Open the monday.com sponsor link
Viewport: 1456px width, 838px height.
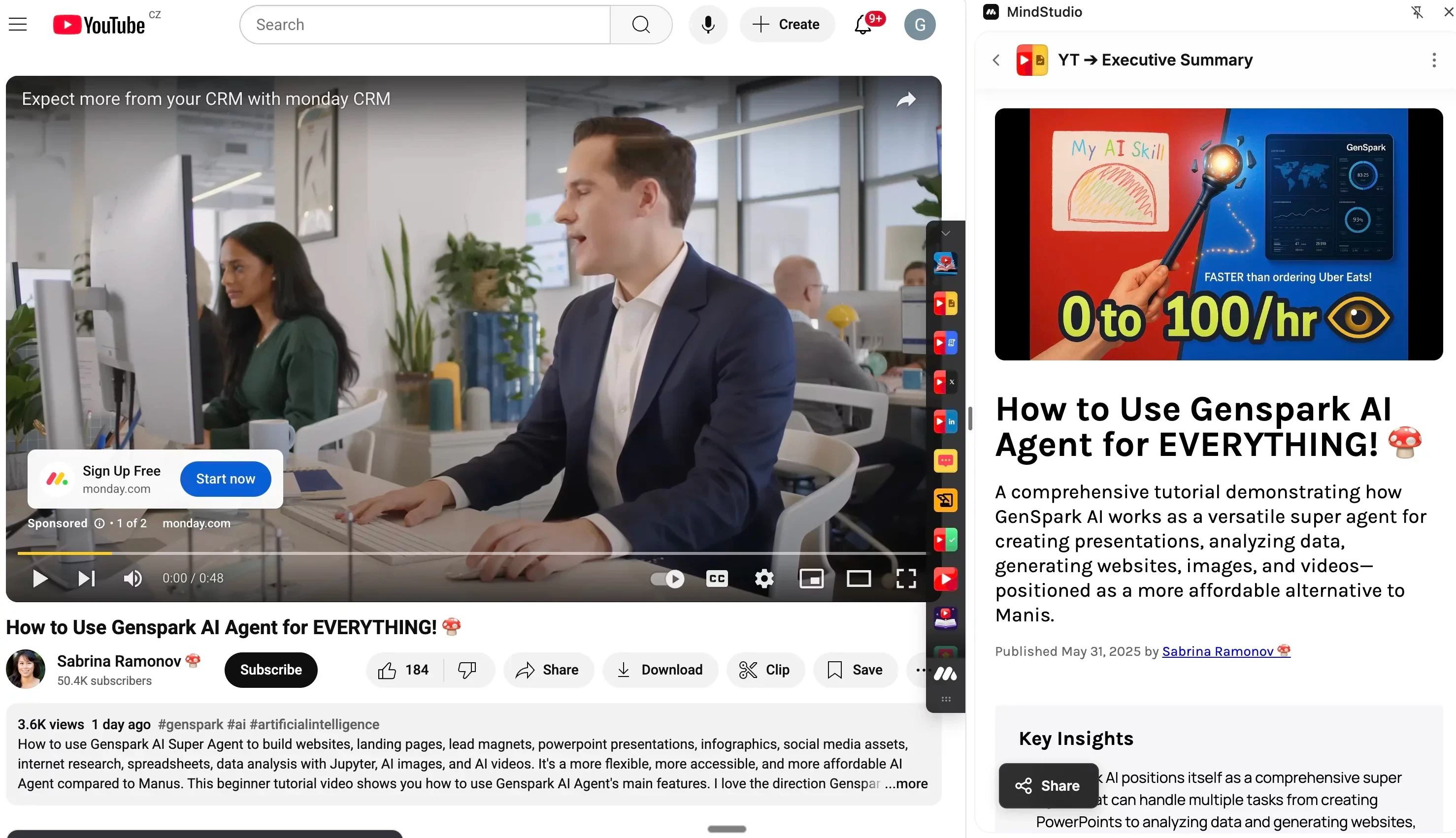197,523
